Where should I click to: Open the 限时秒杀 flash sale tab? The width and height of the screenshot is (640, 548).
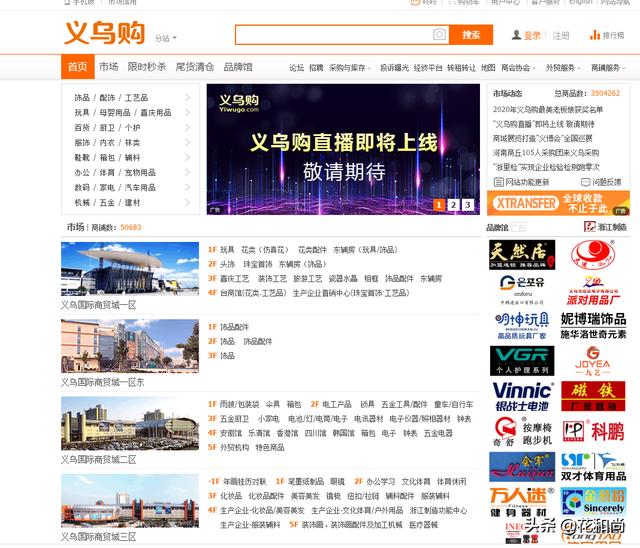(147, 67)
